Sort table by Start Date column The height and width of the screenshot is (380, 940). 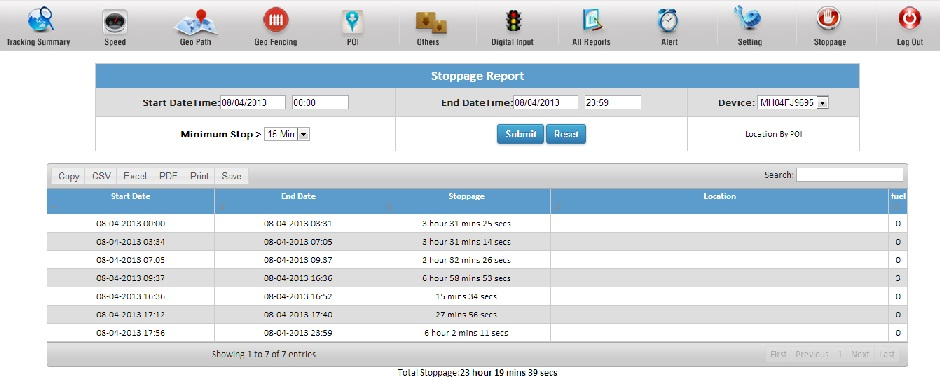click(x=131, y=201)
